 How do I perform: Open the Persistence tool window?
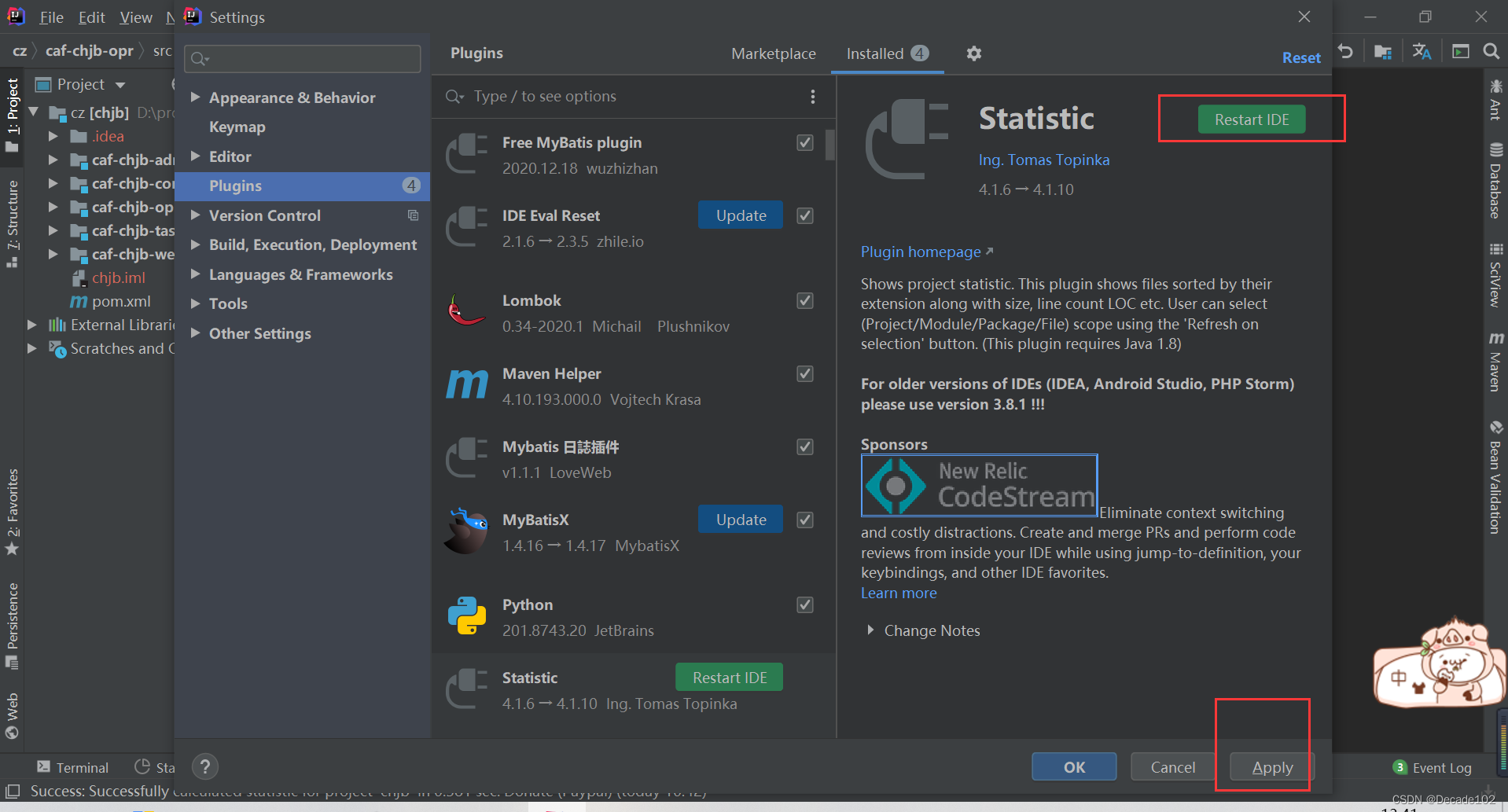13,626
